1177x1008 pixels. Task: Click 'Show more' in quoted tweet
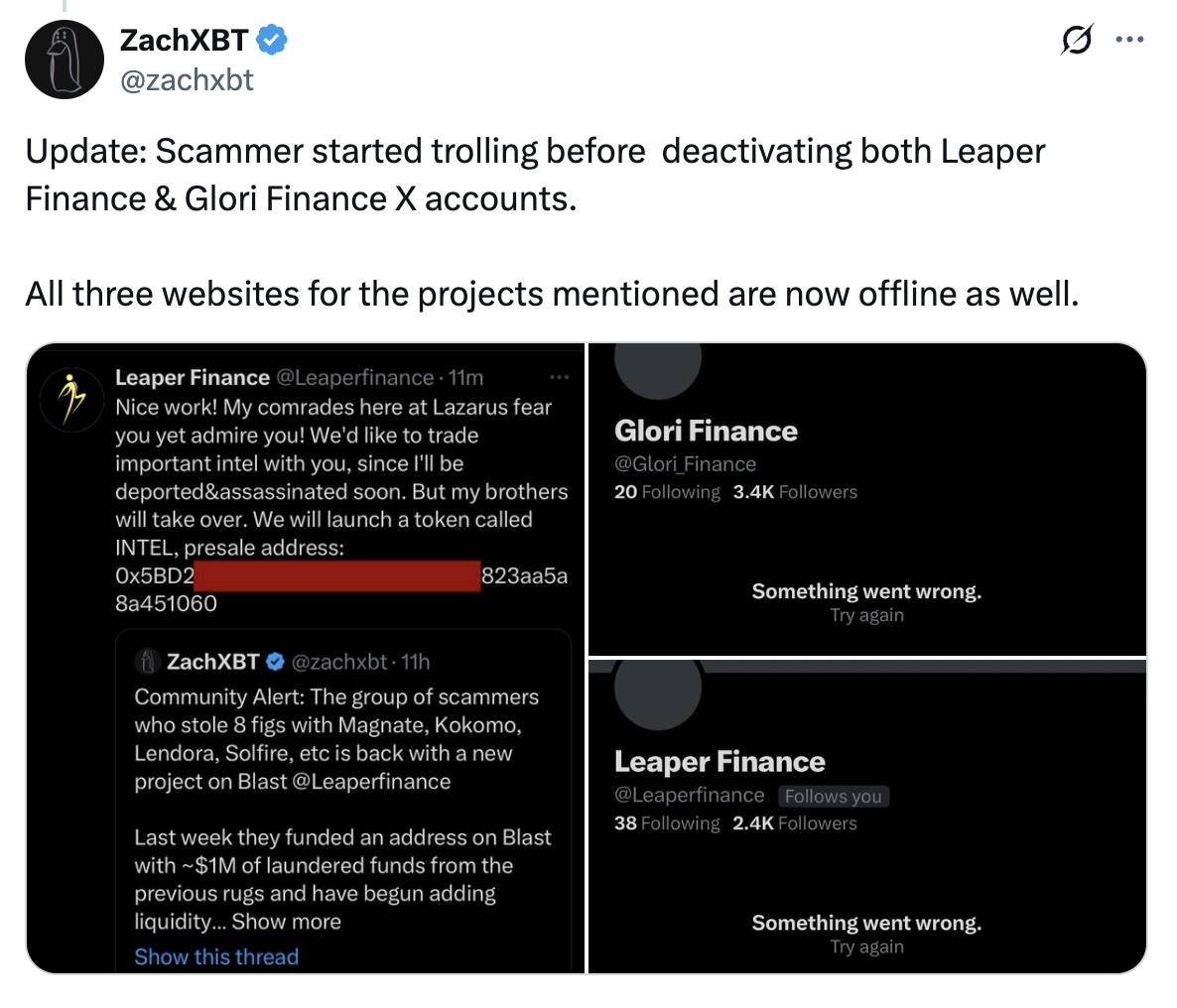pyautogui.click(x=286, y=922)
